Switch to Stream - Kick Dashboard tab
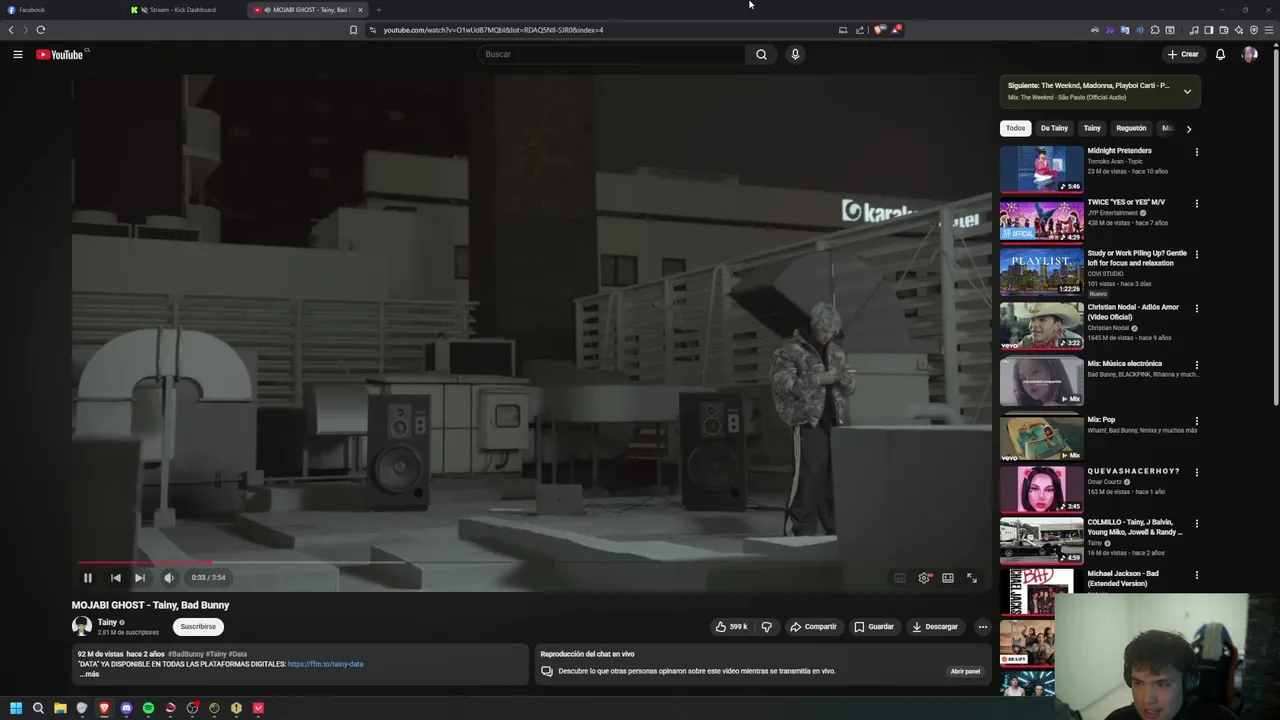 (x=185, y=10)
